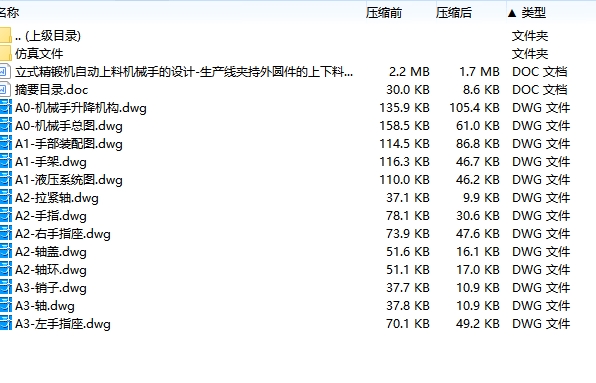
Task: Click the DWG icon beside A3-销子.dwg
Action: (x=6, y=287)
